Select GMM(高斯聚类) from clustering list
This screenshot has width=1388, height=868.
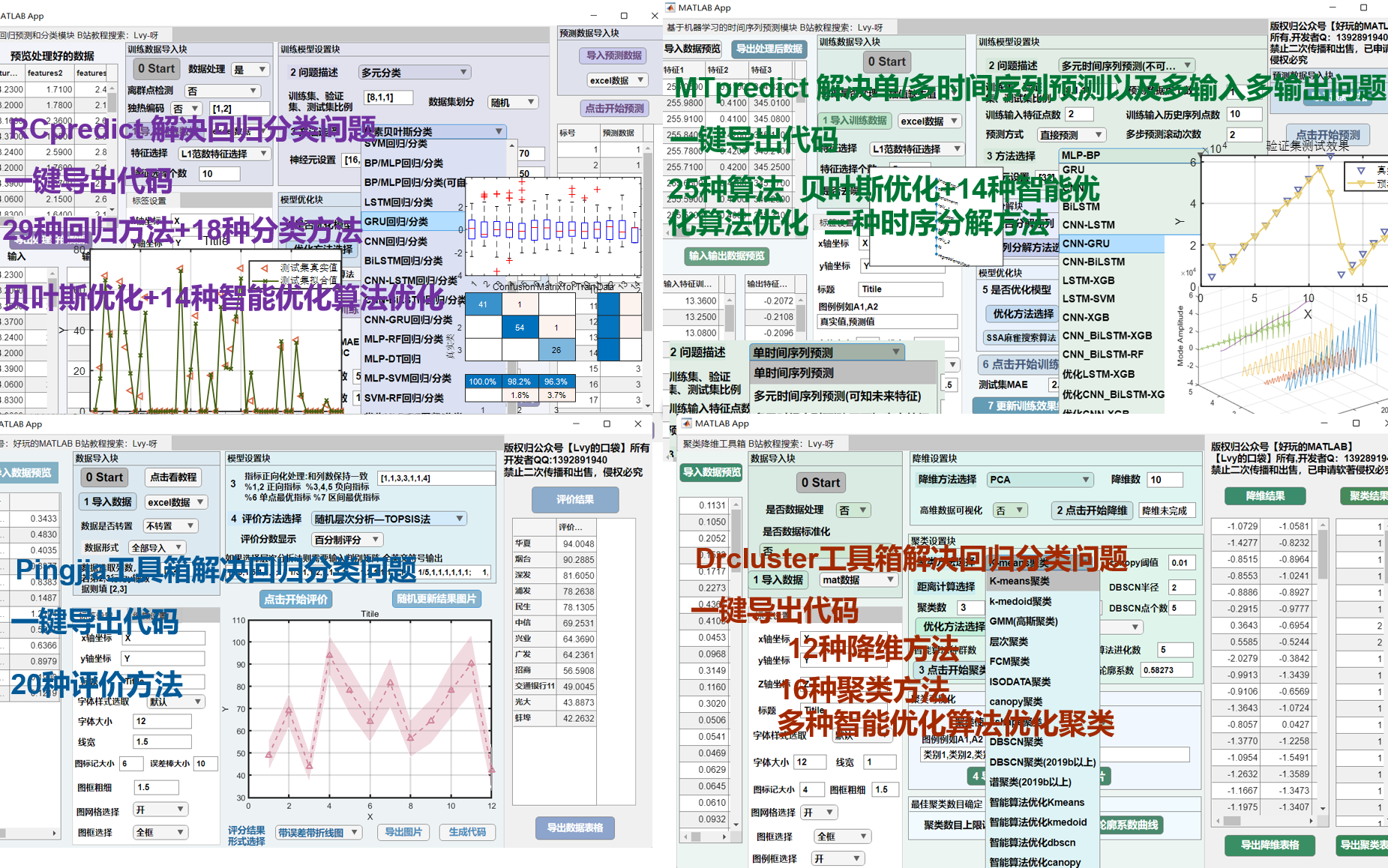[1024, 621]
